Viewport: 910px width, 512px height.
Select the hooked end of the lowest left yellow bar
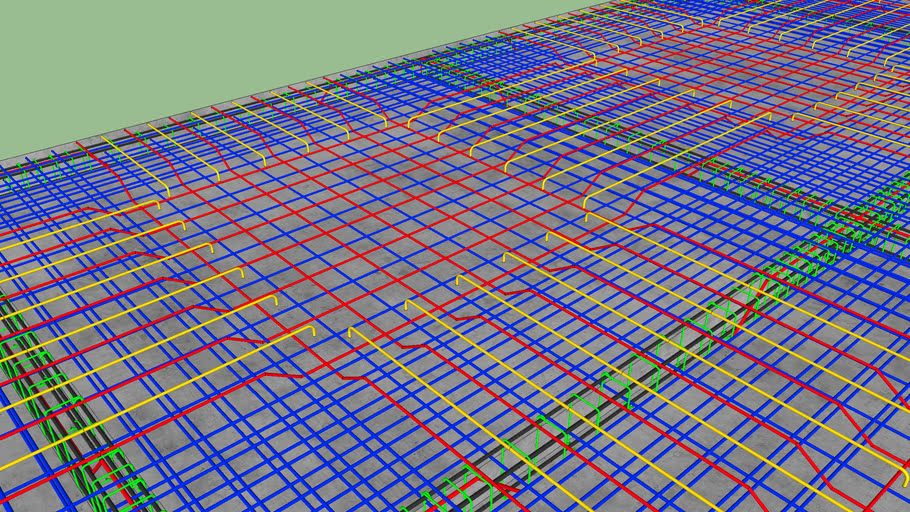click(x=310, y=329)
